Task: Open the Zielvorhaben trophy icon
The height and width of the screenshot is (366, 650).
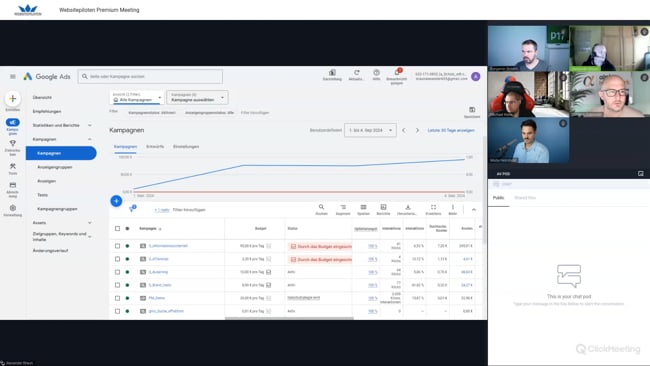Action: point(12,143)
